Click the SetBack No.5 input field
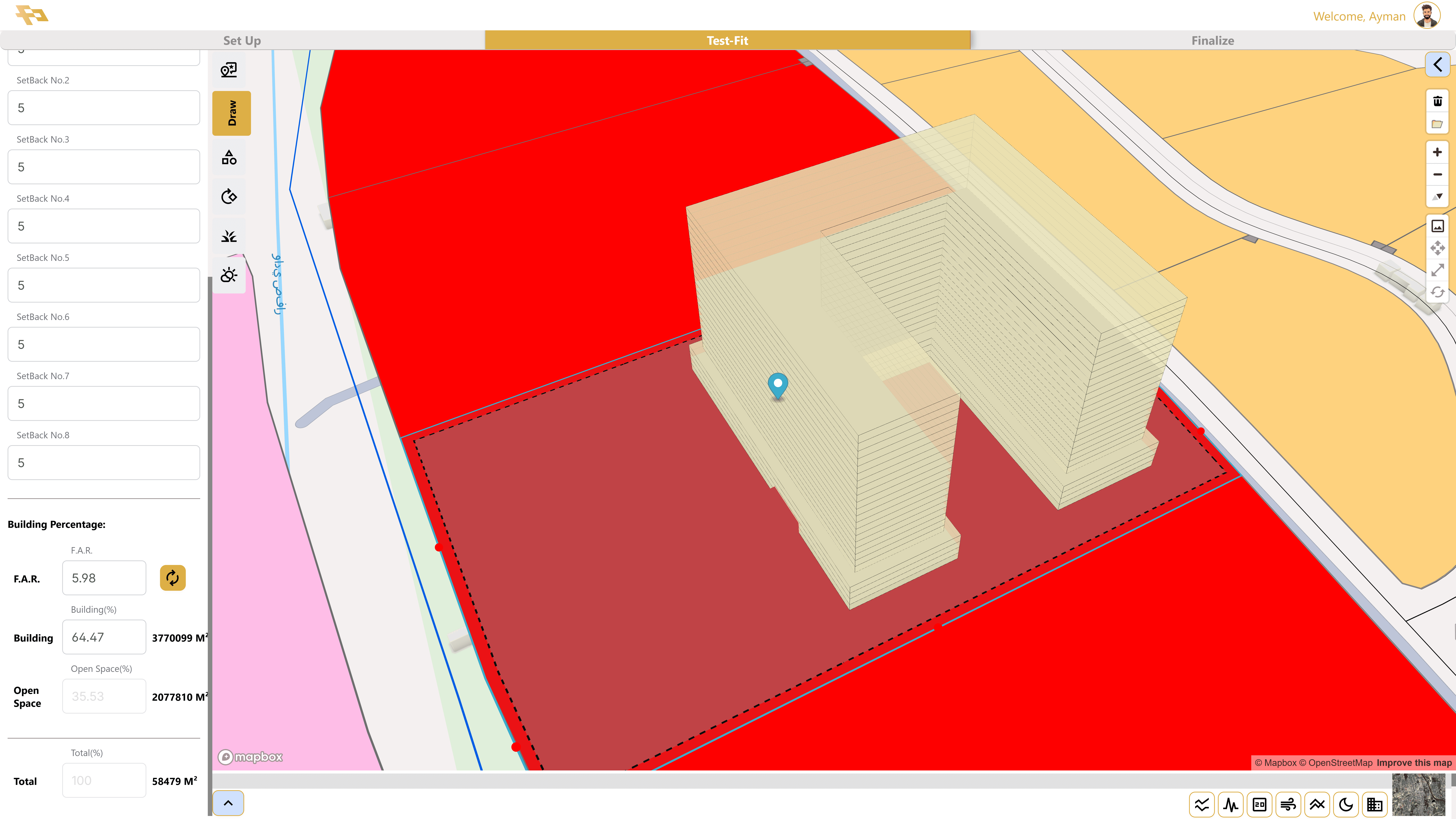Screen dimensions: 1456x819 tap(104, 286)
